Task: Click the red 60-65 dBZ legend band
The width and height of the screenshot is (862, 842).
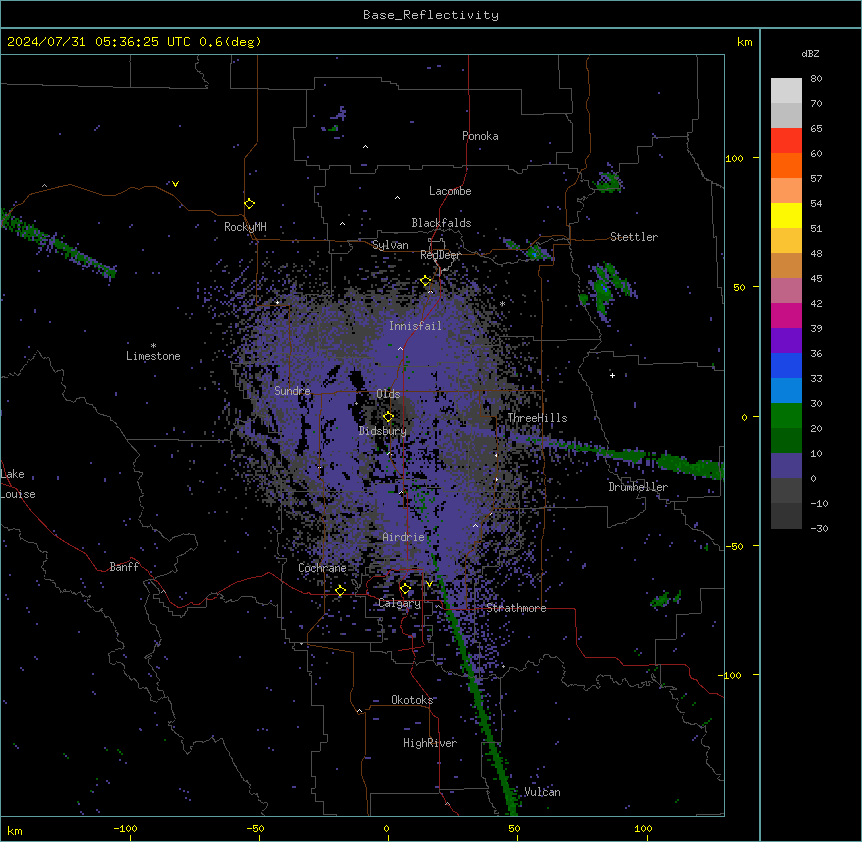Action: click(x=786, y=141)
